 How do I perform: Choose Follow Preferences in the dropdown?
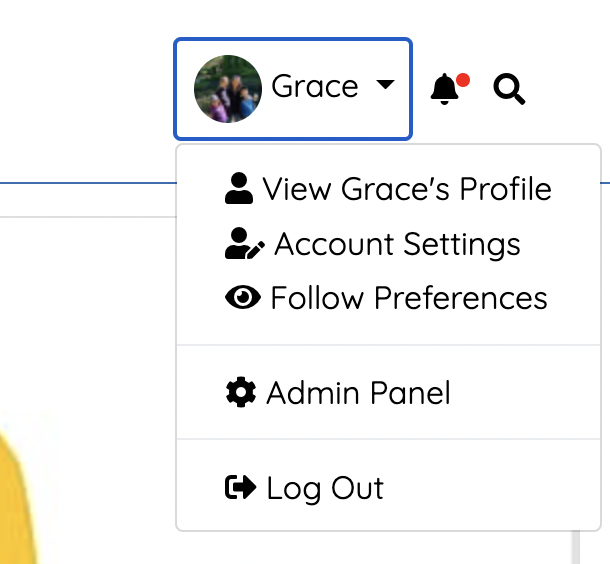click(389, 298)
